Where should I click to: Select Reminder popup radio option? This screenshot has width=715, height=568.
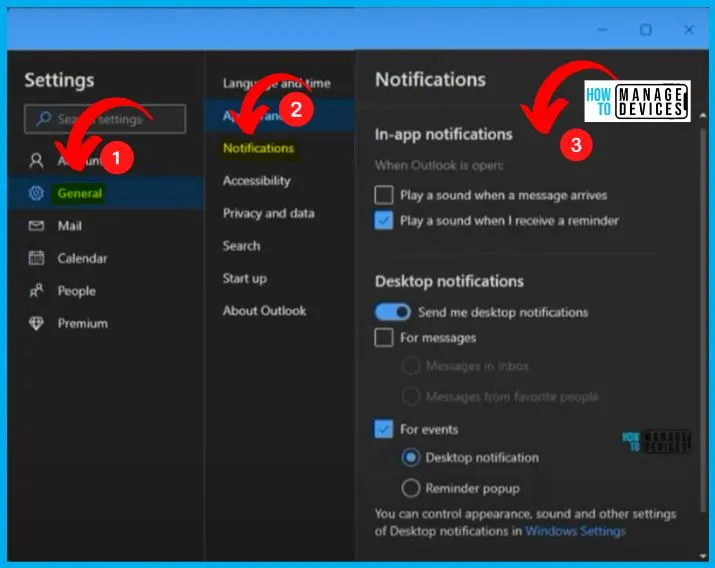pos(410,488)
